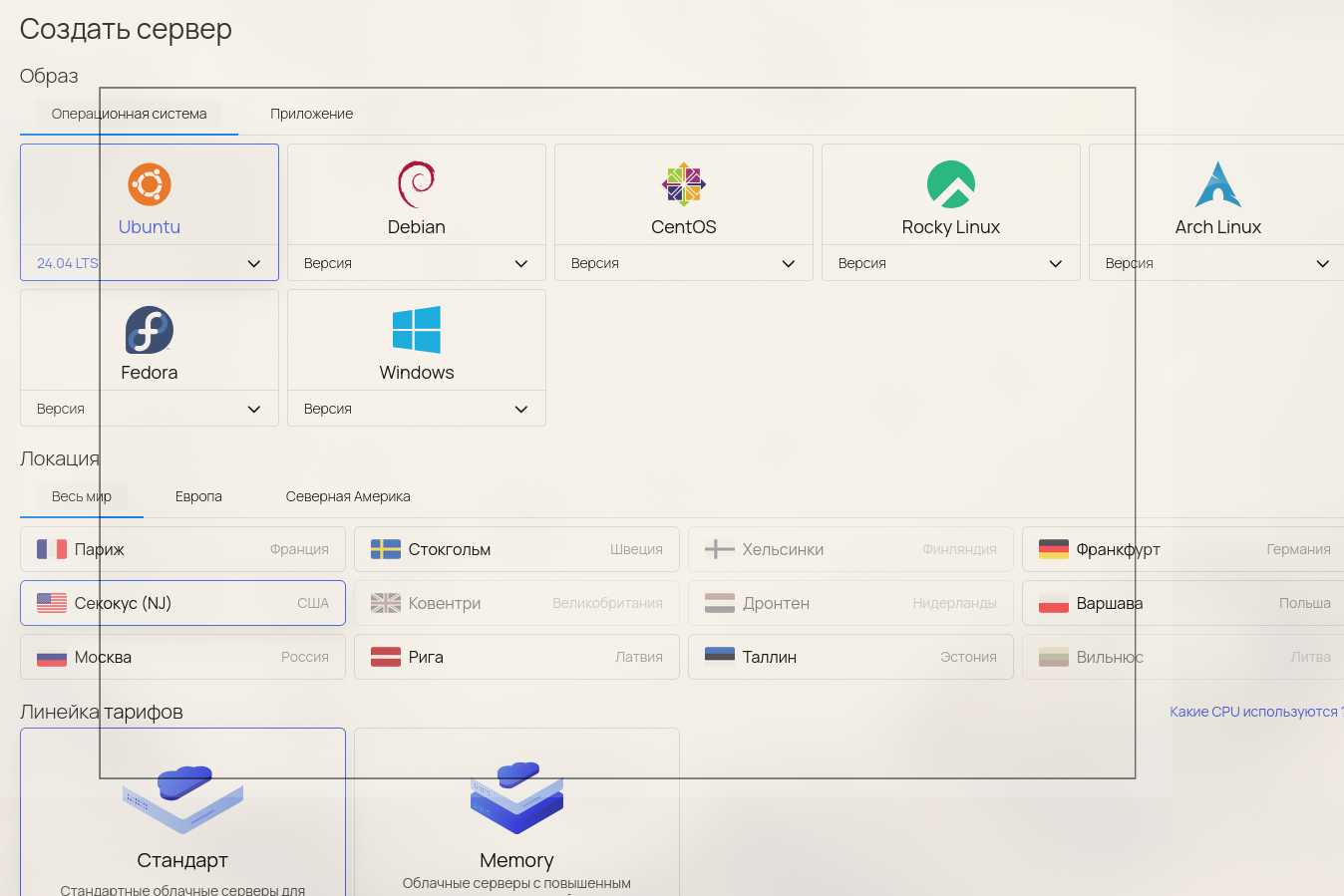This screenshot has height=896, width=1344.
Task: Select the Memory tariff cloud server icon
Action: pyautogui.click(x=516, y=798)
